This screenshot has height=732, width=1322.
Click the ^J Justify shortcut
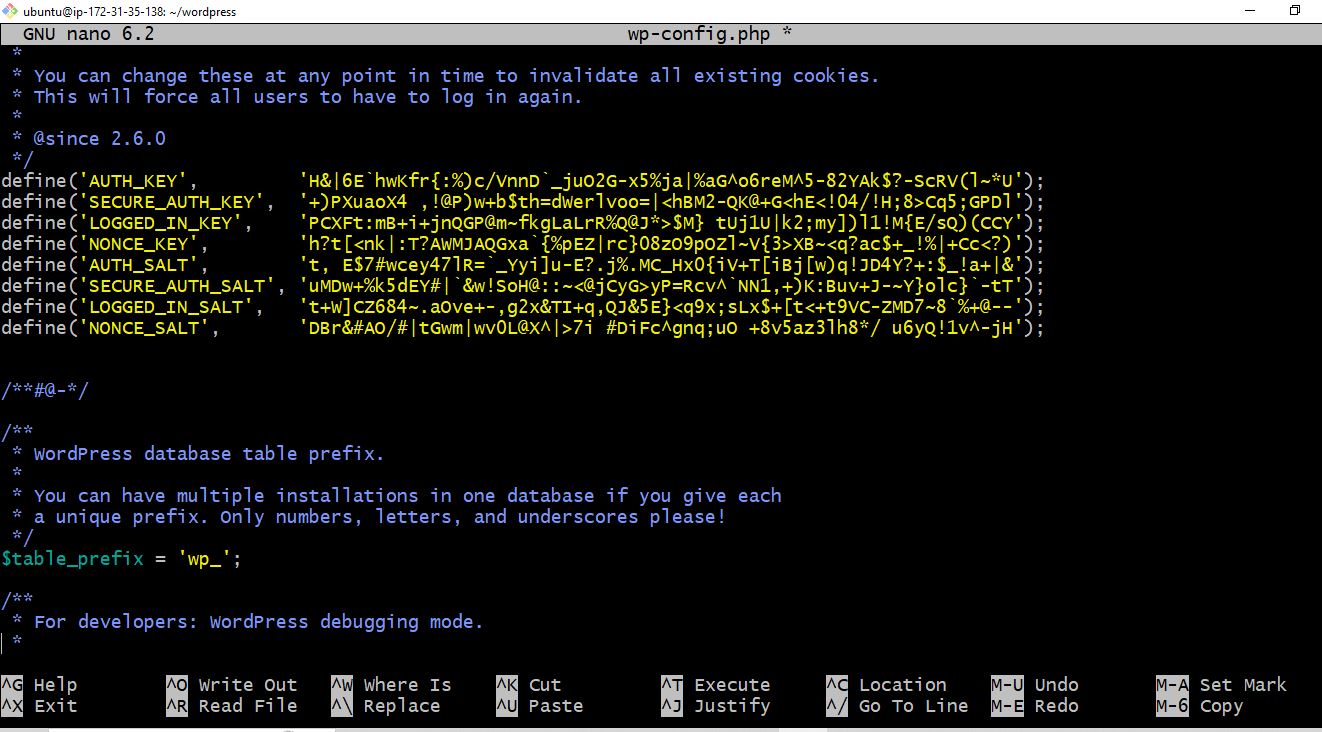tap(716, 706)
